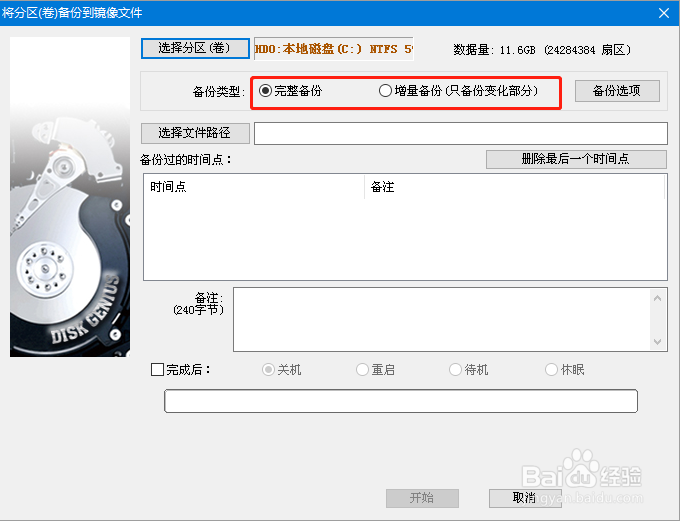This screenshot has height=521, width=680.
Task: Click the 备注 column header in list
Action: tap(514, 187)
